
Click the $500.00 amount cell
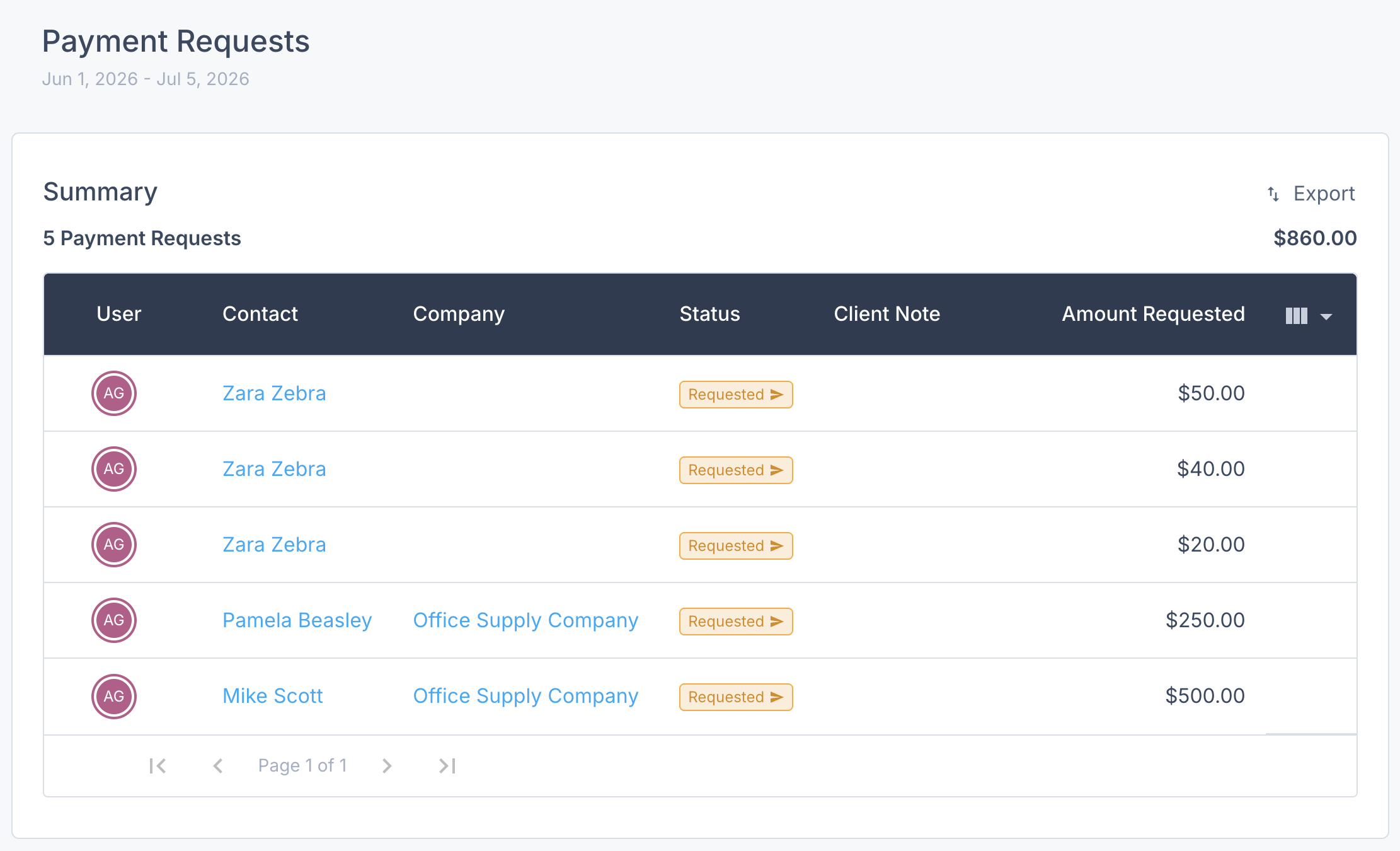coord(1205,696)
